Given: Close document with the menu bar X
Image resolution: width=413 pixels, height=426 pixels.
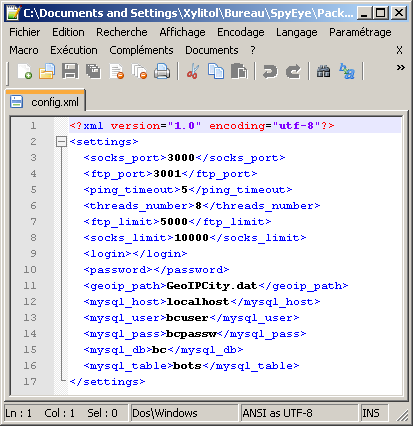Looking at the screenshot, I should (399, 50).
